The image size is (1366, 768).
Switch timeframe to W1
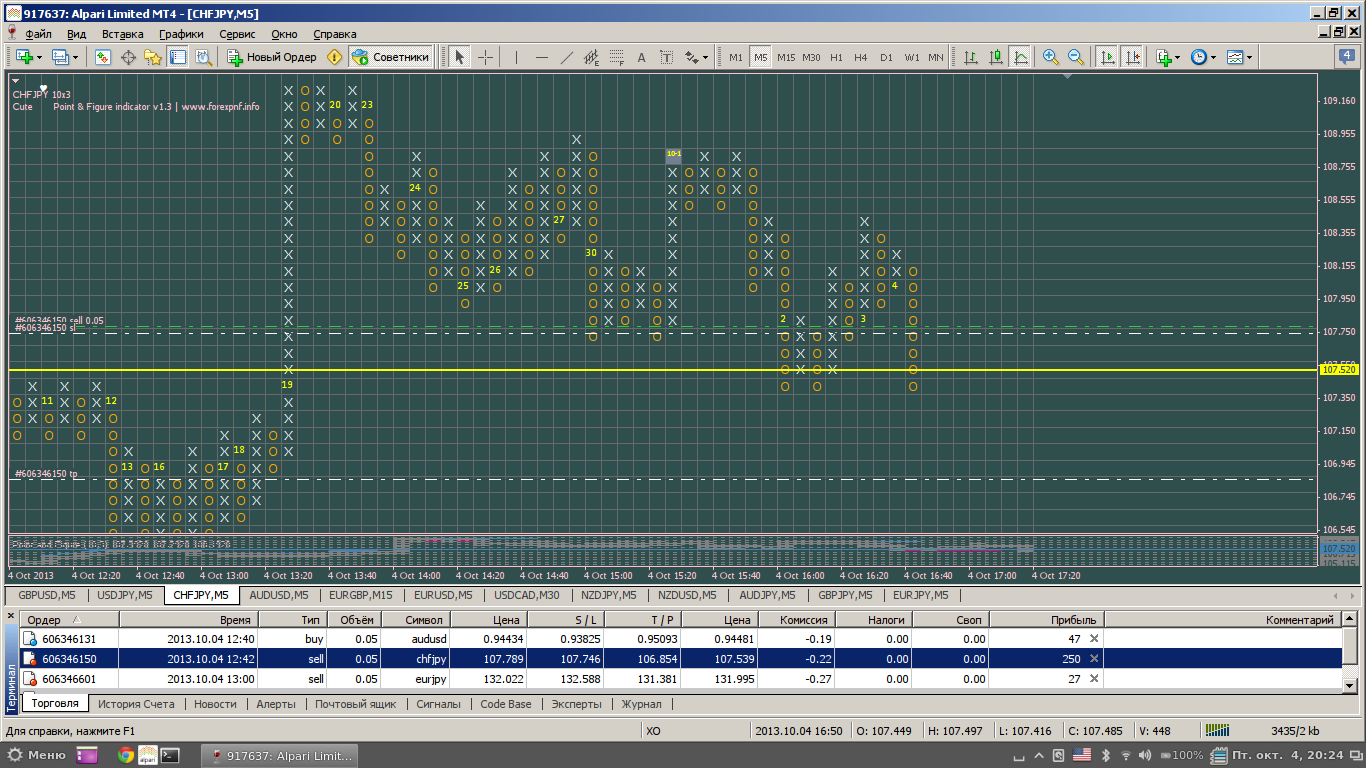click(x=911, y=57)
